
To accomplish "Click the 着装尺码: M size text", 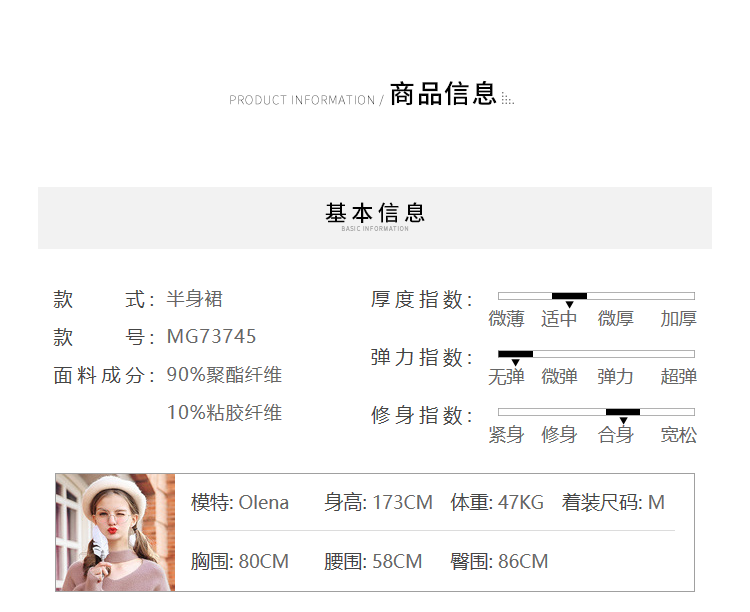I will [x=613, y=503].
